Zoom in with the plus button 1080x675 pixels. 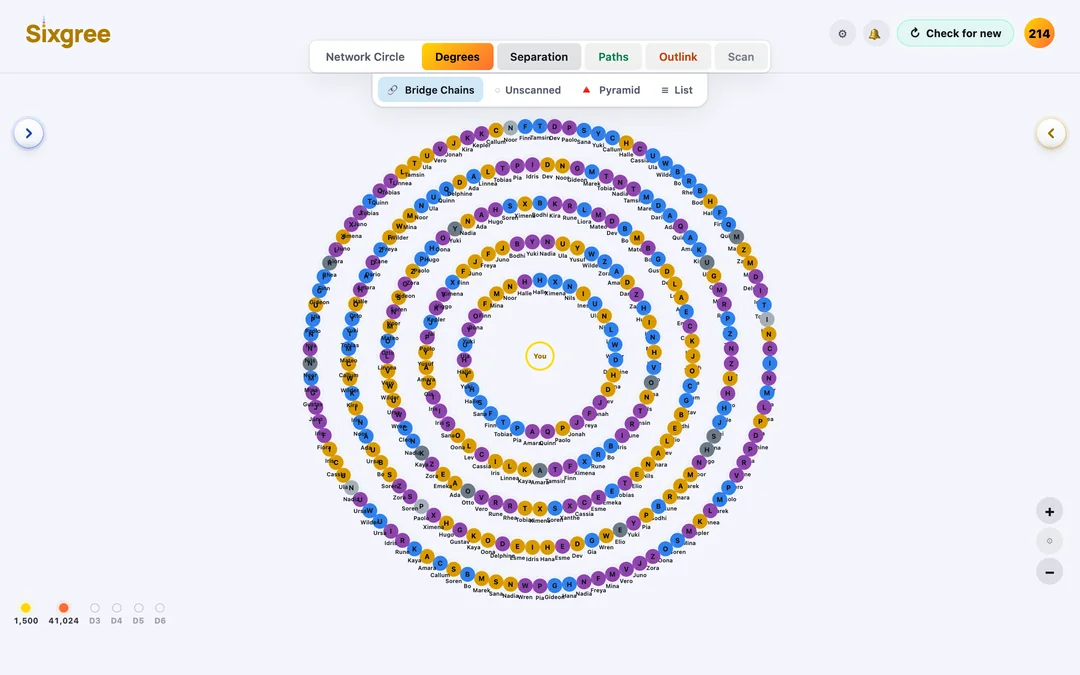pyautogui.click(x=1050, y=512)
